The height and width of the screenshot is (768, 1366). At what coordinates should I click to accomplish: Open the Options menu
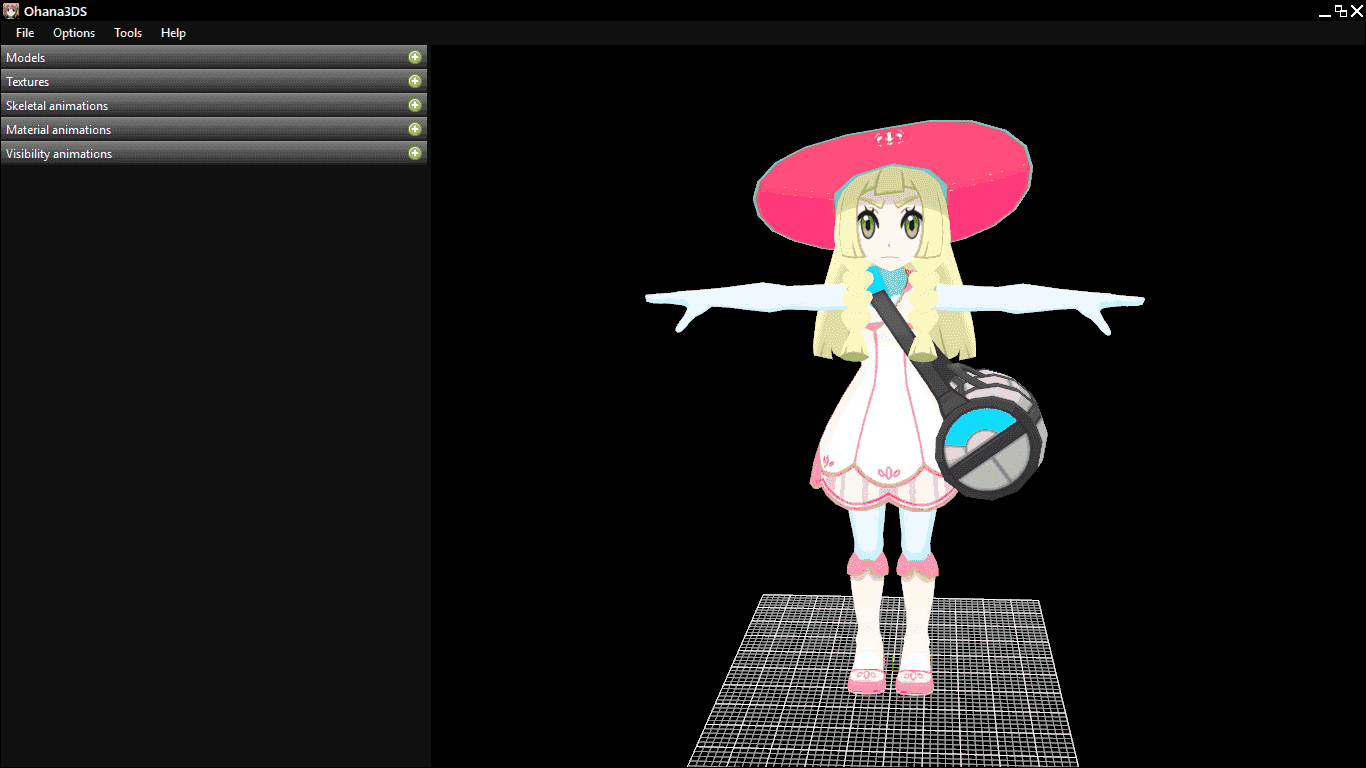tap(74, 33)
